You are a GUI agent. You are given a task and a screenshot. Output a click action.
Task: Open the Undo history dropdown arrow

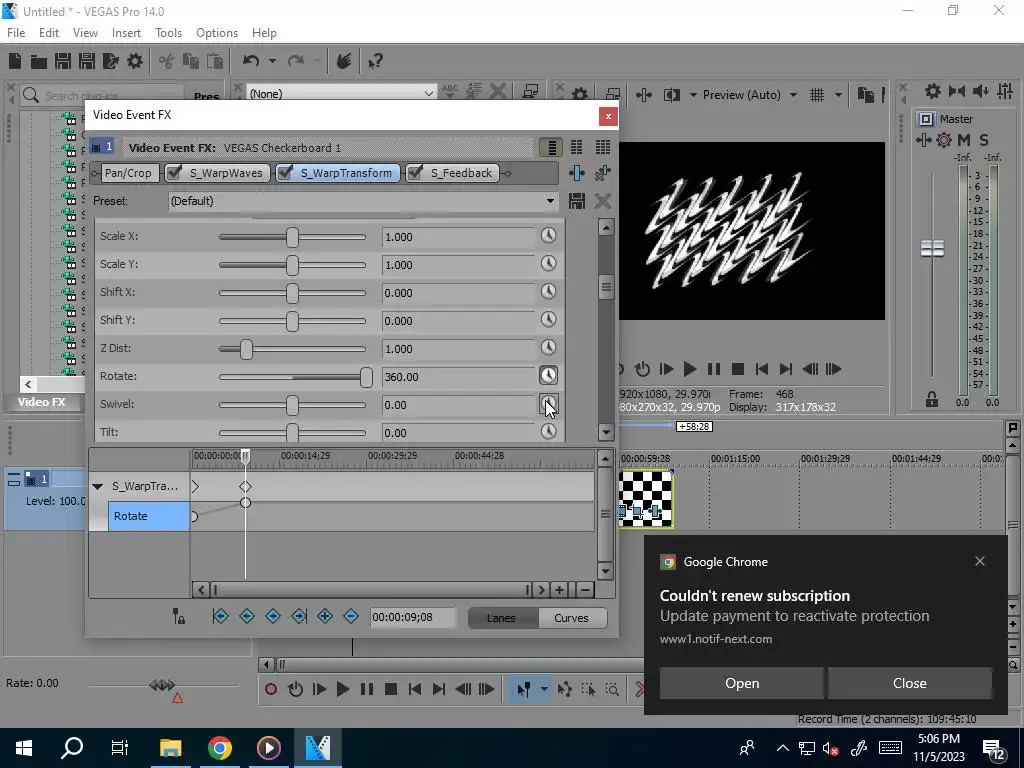point(272,61)
